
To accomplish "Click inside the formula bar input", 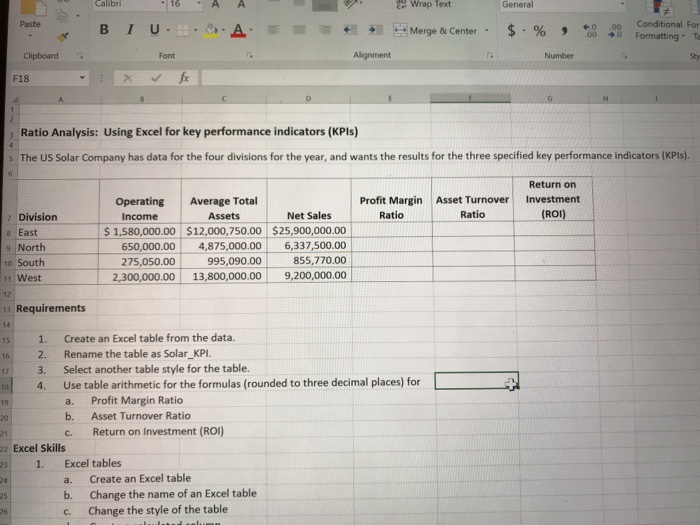I will point(450,78).
